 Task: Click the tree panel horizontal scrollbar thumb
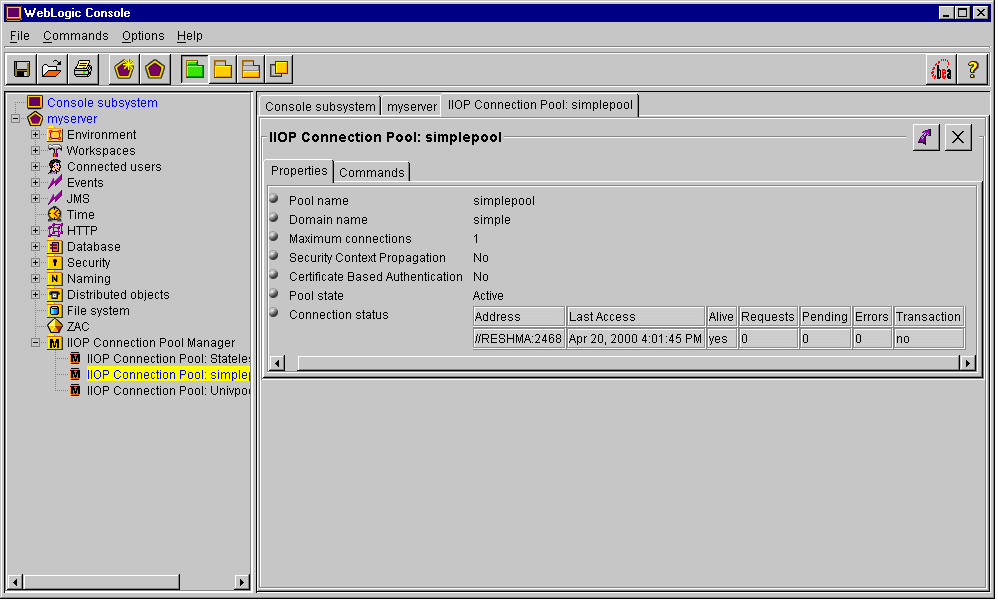102,582
